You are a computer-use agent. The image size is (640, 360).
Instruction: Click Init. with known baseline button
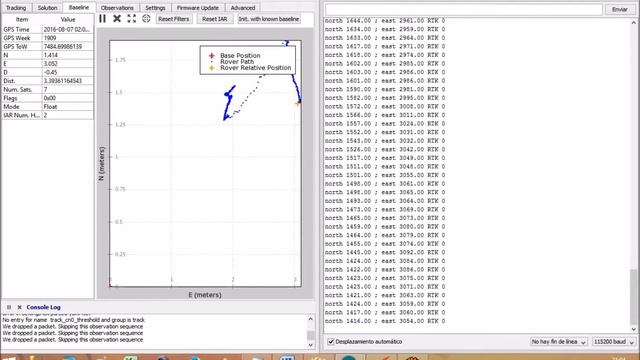pyautogui.click(x=269, y=19)
